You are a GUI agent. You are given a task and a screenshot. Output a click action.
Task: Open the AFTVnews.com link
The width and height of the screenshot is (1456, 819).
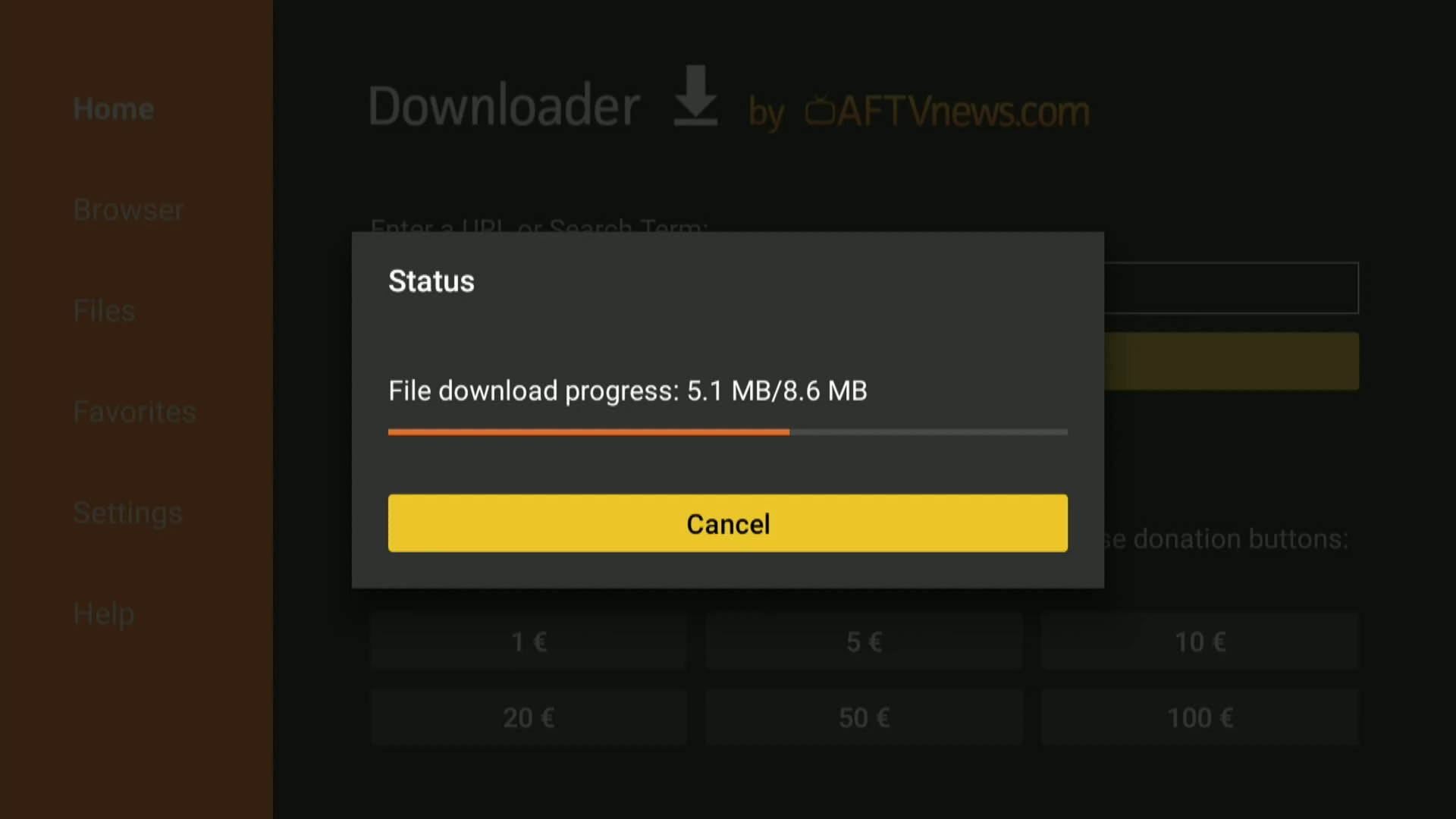(963, 112)
